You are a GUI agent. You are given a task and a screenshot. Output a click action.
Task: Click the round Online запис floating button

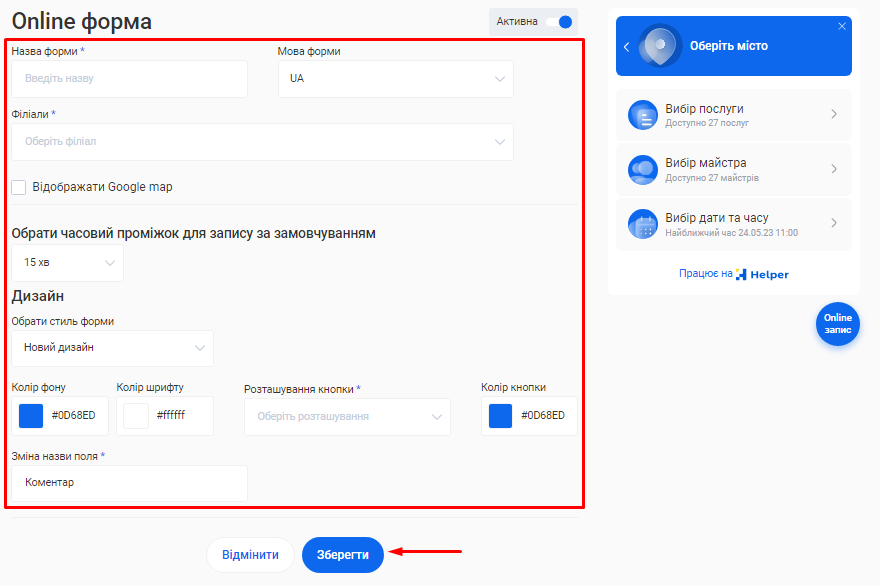(x=837, y=324)
